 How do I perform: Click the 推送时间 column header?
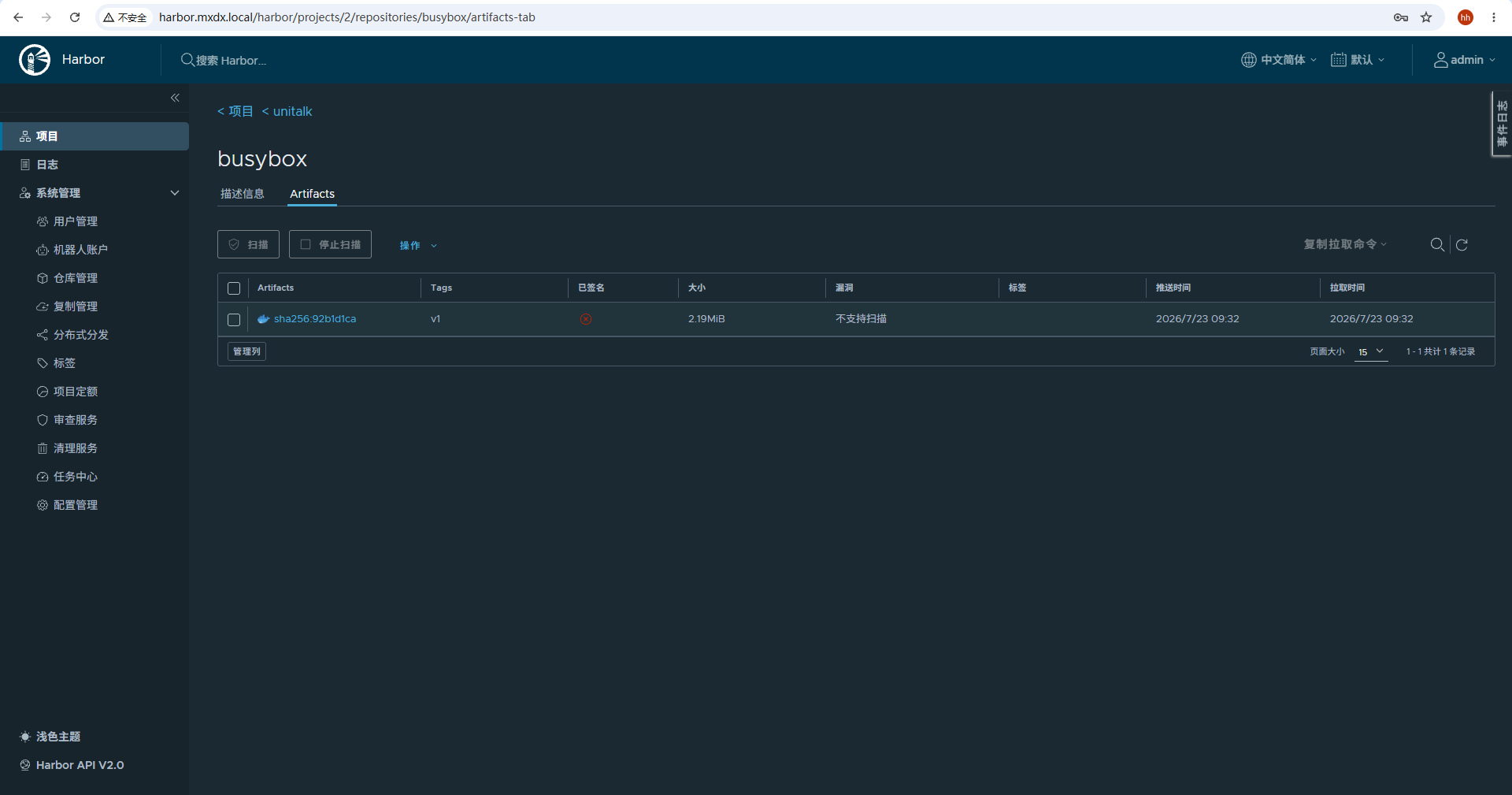(x=1173, y=288)
